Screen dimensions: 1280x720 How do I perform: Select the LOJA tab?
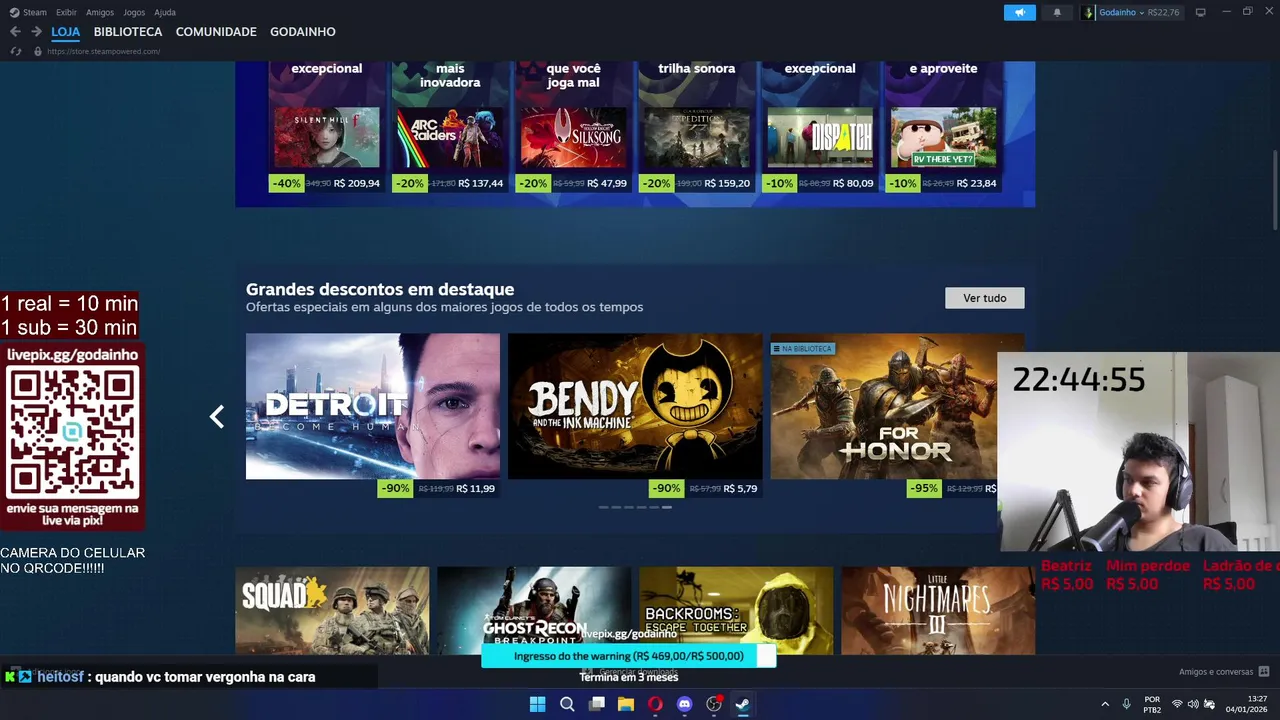65,32
